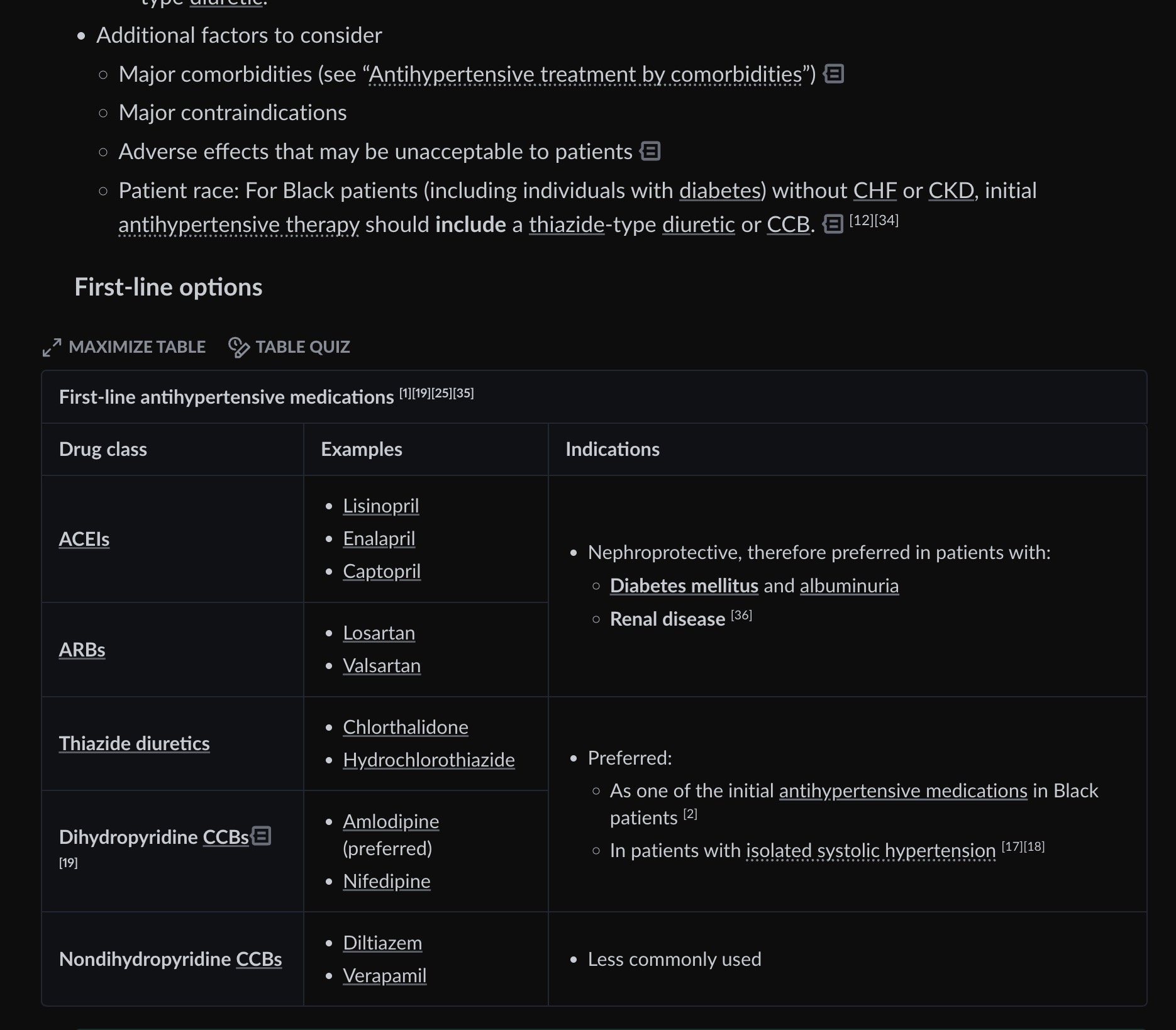Open the Antihypertensive treatment by comorbidities link
This screenshot has width=1176, height=1030.
click(585, 75)
